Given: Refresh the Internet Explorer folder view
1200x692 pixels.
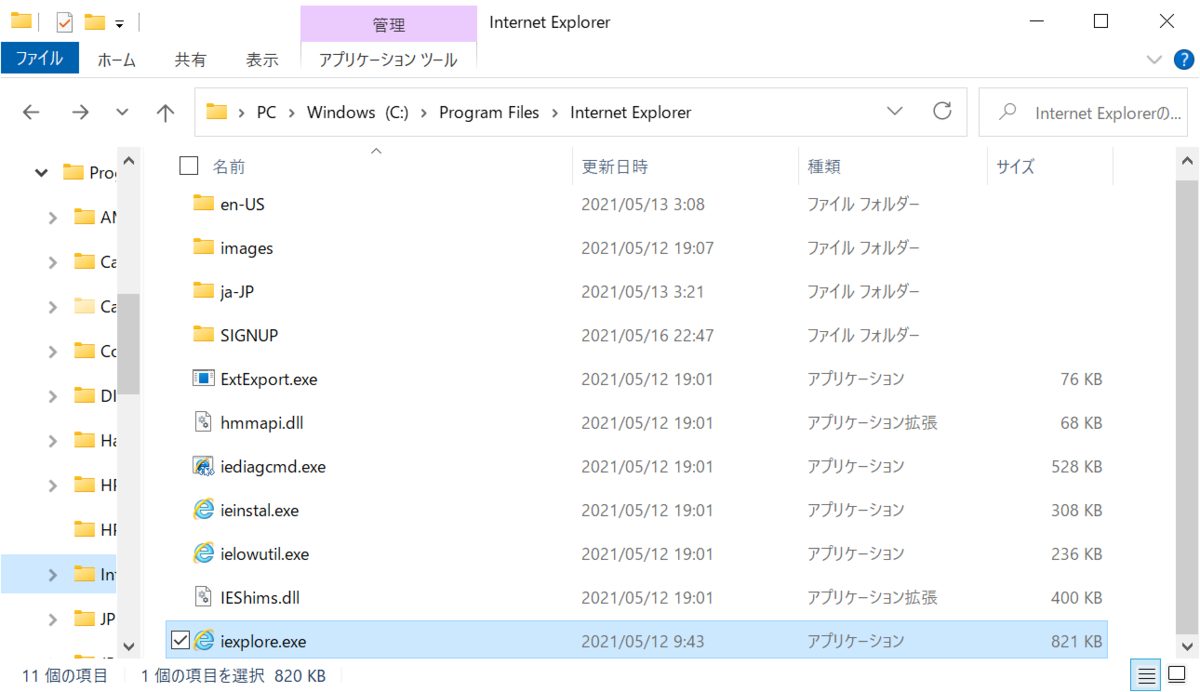Looking at the screenshot, I should click(942, 112).
